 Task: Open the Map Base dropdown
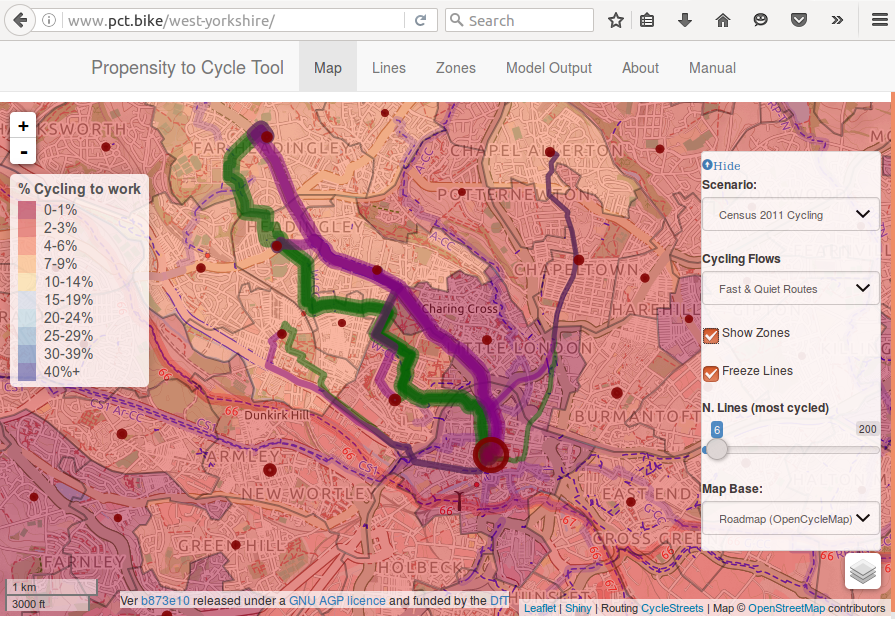(x=790, y=519)
